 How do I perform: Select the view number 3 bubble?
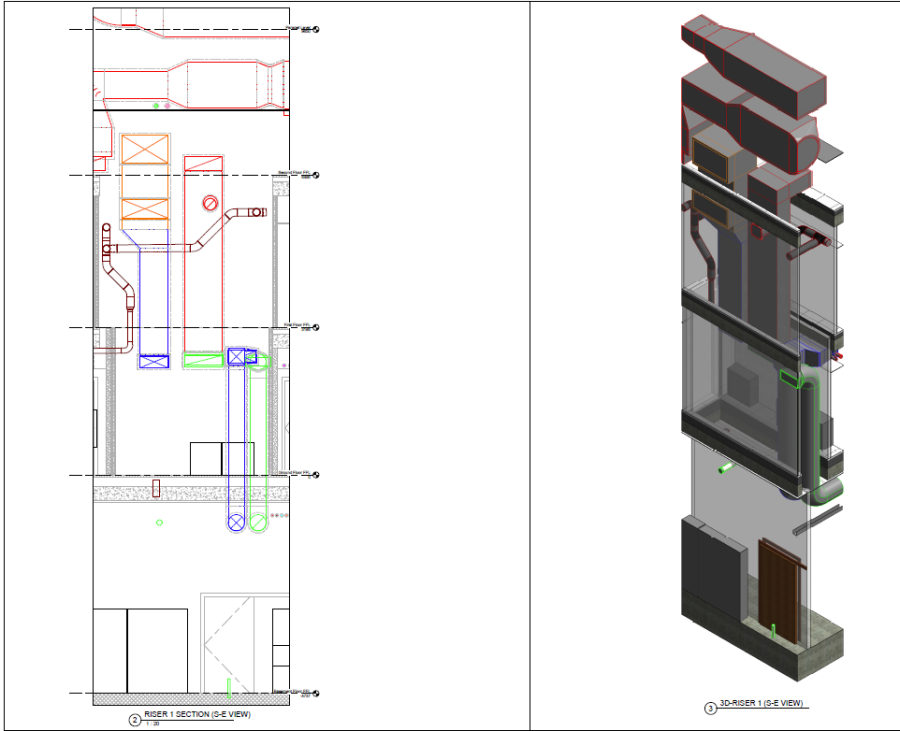pyautogui.click(x=711, y=709)
